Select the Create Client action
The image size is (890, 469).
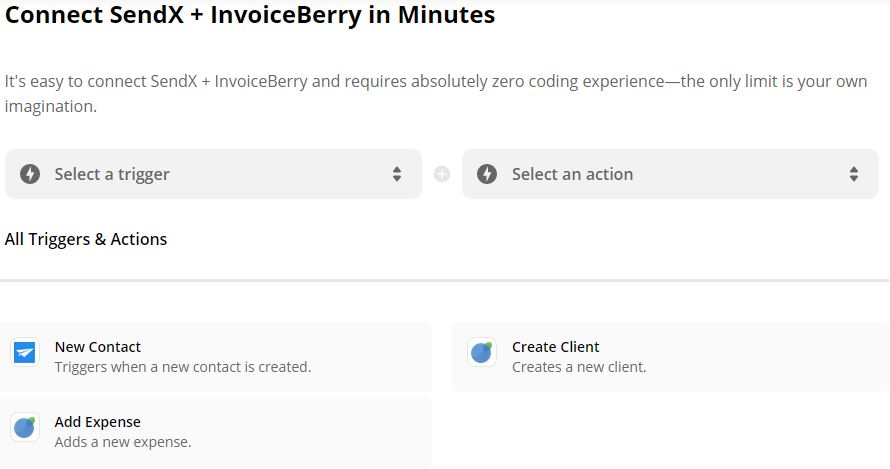[670, 357]
